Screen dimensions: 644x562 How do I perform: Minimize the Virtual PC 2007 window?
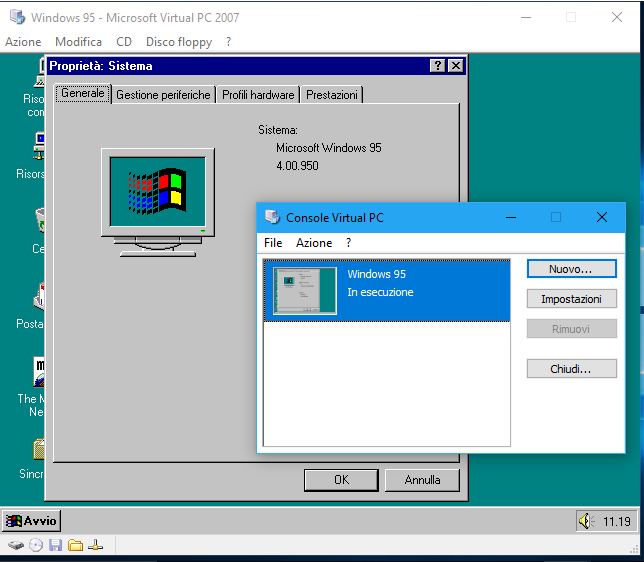[526, 17]
